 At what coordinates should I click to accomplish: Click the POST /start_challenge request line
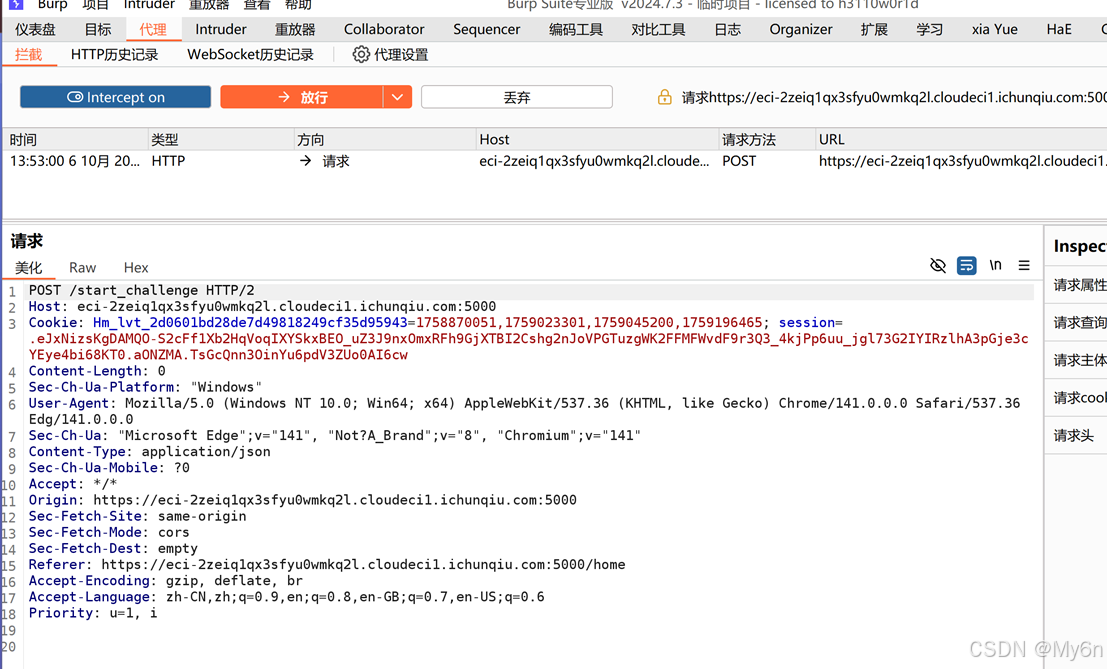[x=141, y=290]
